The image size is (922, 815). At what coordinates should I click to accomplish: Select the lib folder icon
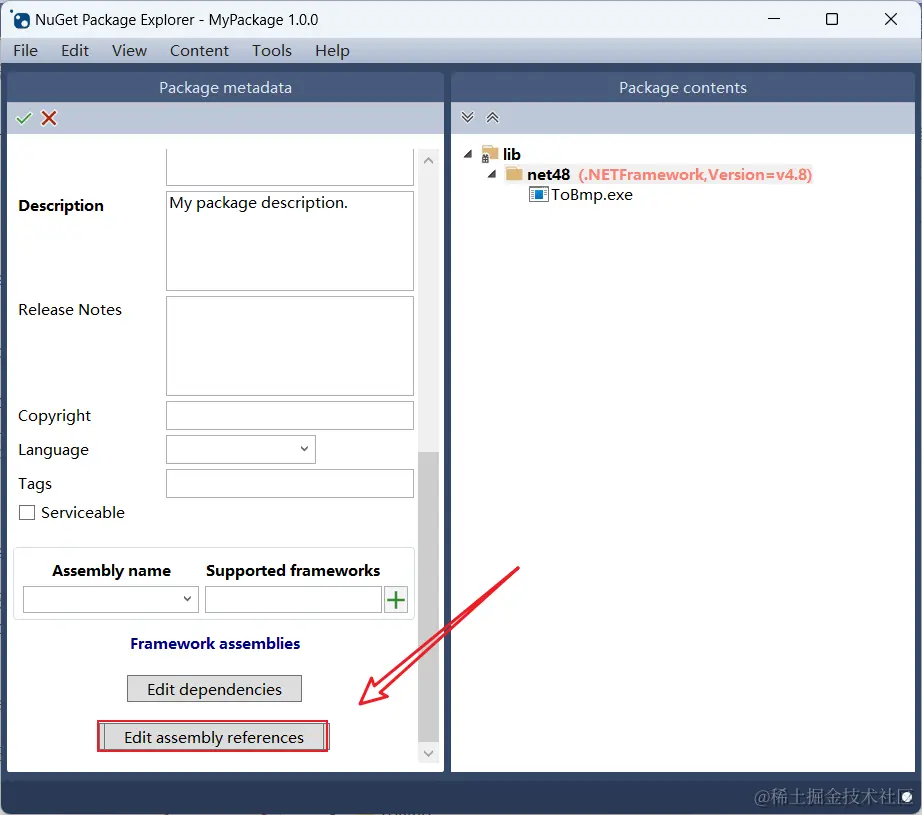pyautogui.click(x=489, y=153)
